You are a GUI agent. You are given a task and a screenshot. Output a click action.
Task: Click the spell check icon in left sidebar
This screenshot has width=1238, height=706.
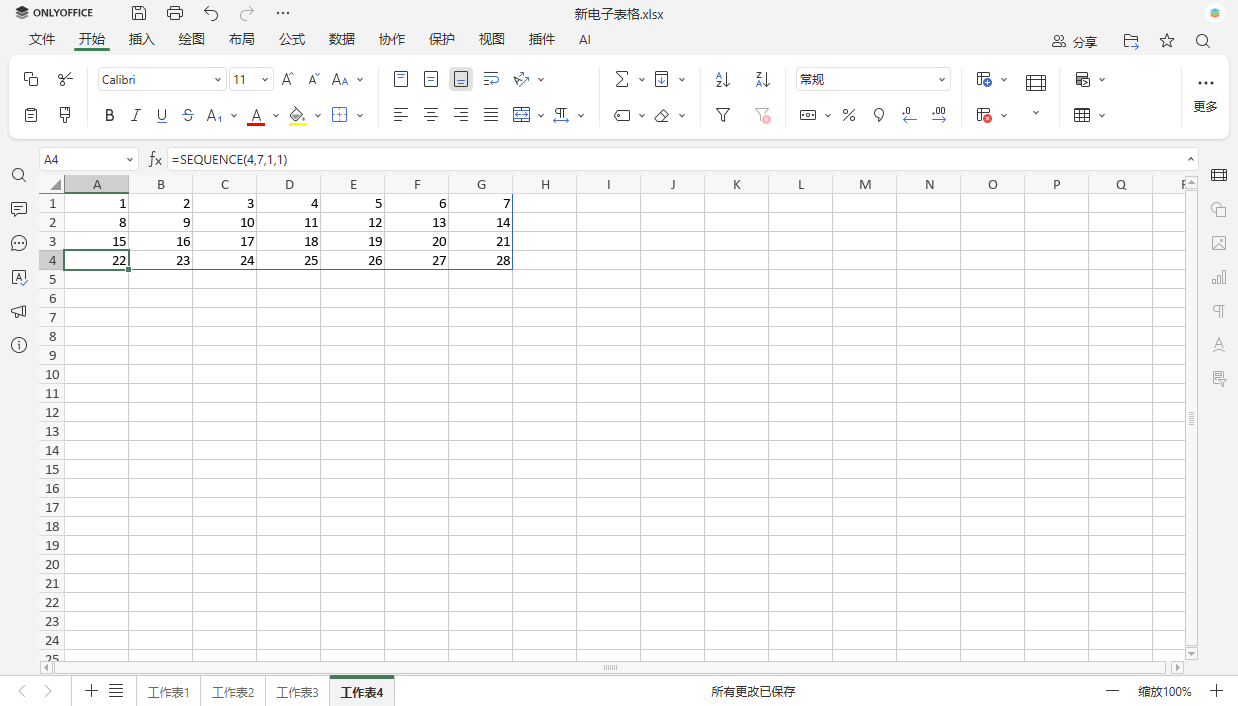pyautogui.click(x=18, y=277)
